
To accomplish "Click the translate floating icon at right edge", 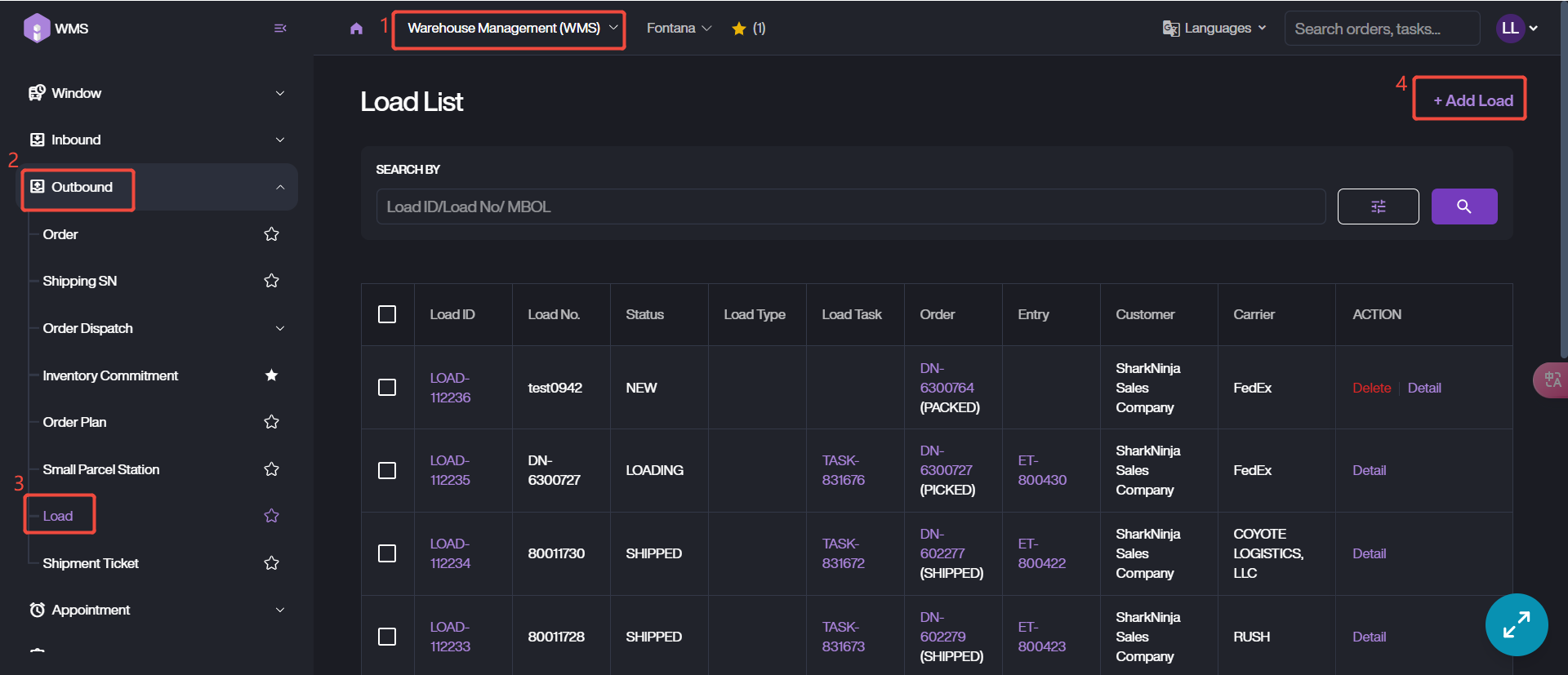I will point(1552,380).
